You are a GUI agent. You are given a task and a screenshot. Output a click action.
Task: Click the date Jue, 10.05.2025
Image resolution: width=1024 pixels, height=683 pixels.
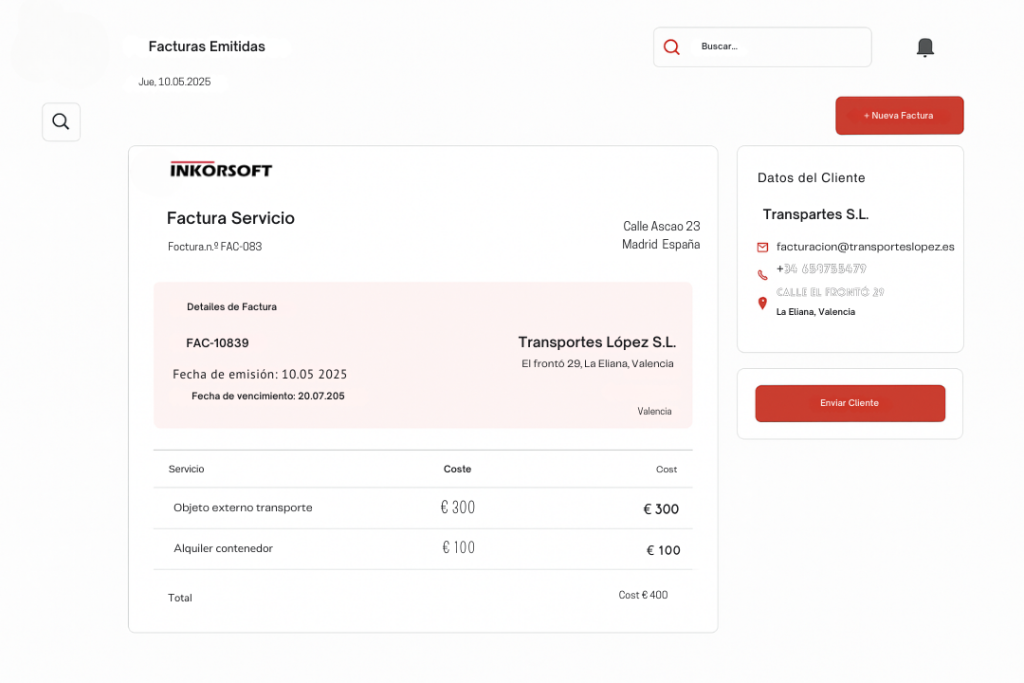[x=175, y=82]
